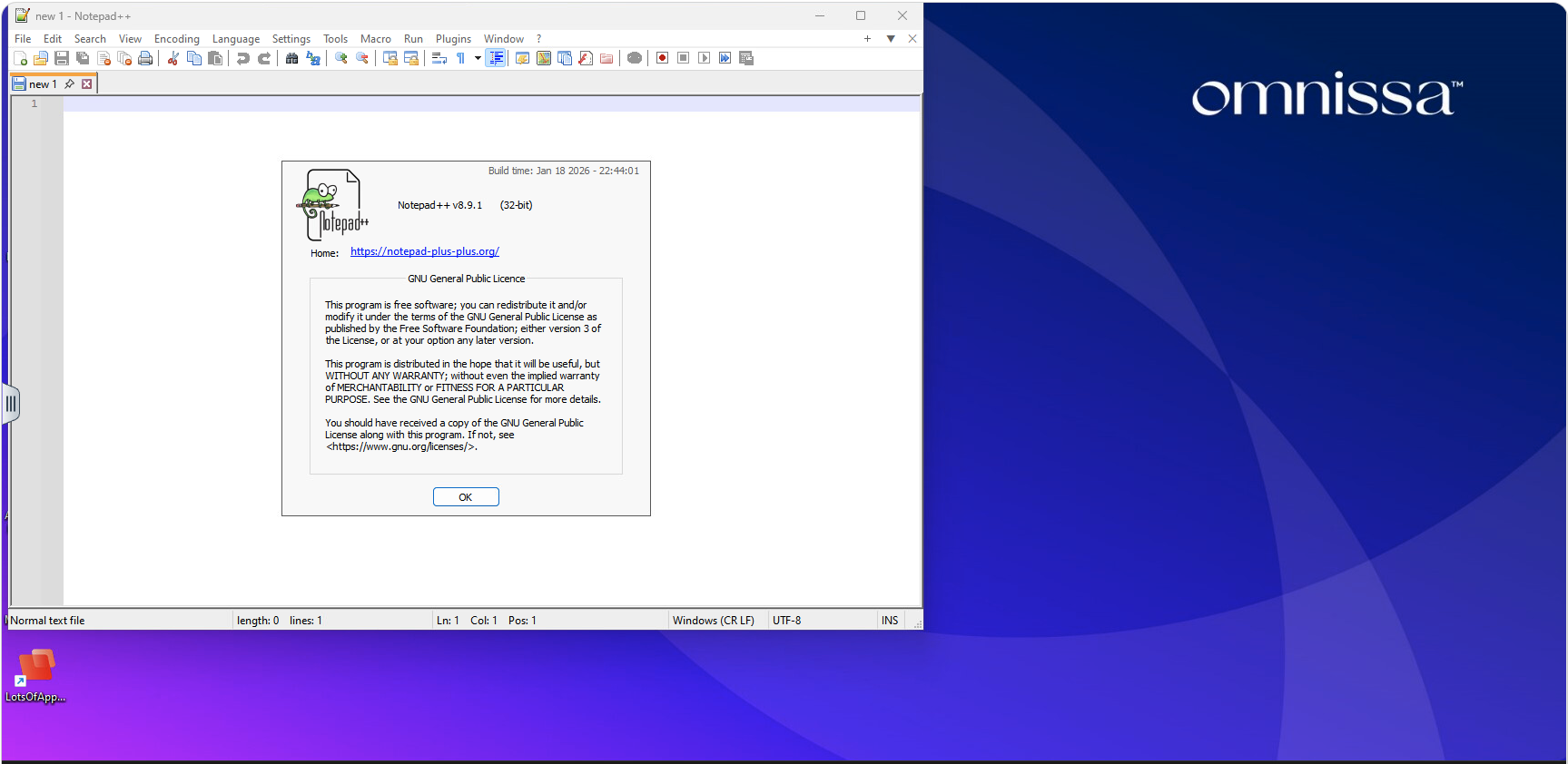Pin the new 1 tab
This screenshot has height=764, width=1568.
pos(69,84)
